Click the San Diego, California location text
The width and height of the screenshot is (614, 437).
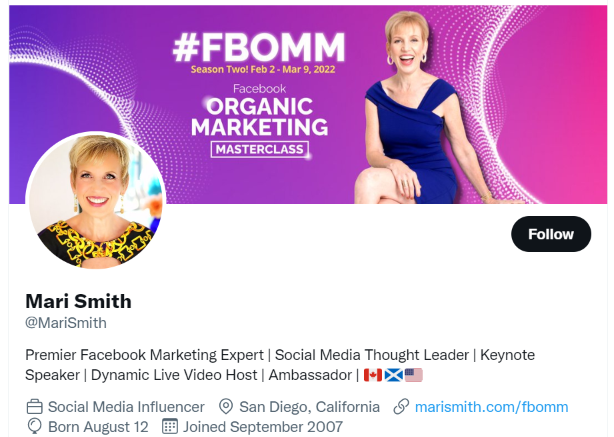[x=309, y=407]
